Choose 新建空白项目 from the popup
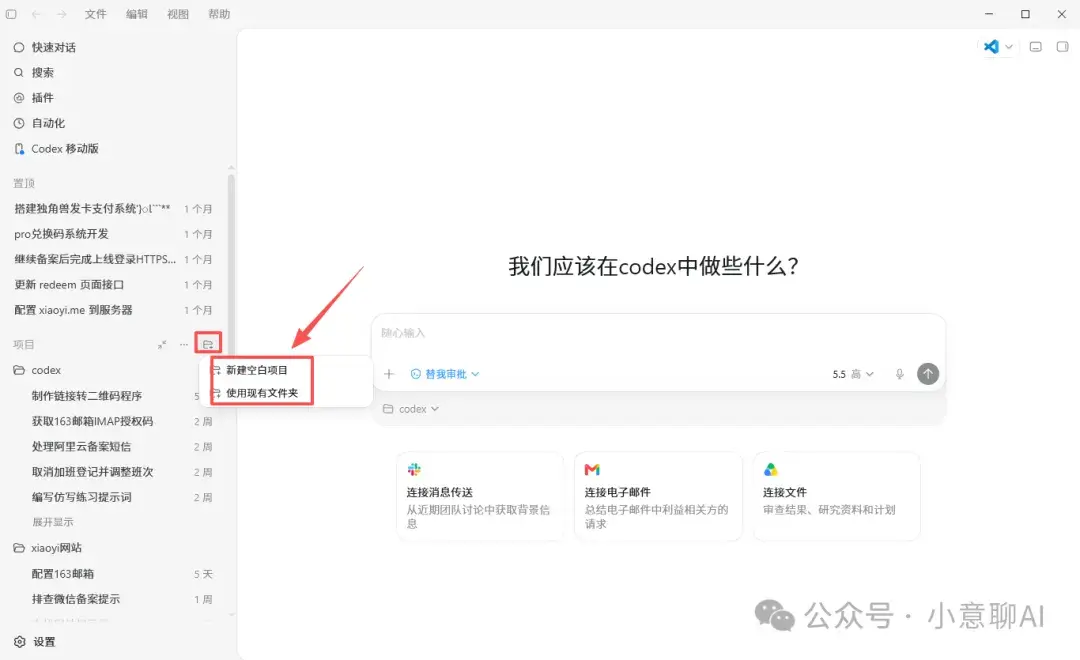Viewport: 1080px width, 660px height. pos(256,370)
